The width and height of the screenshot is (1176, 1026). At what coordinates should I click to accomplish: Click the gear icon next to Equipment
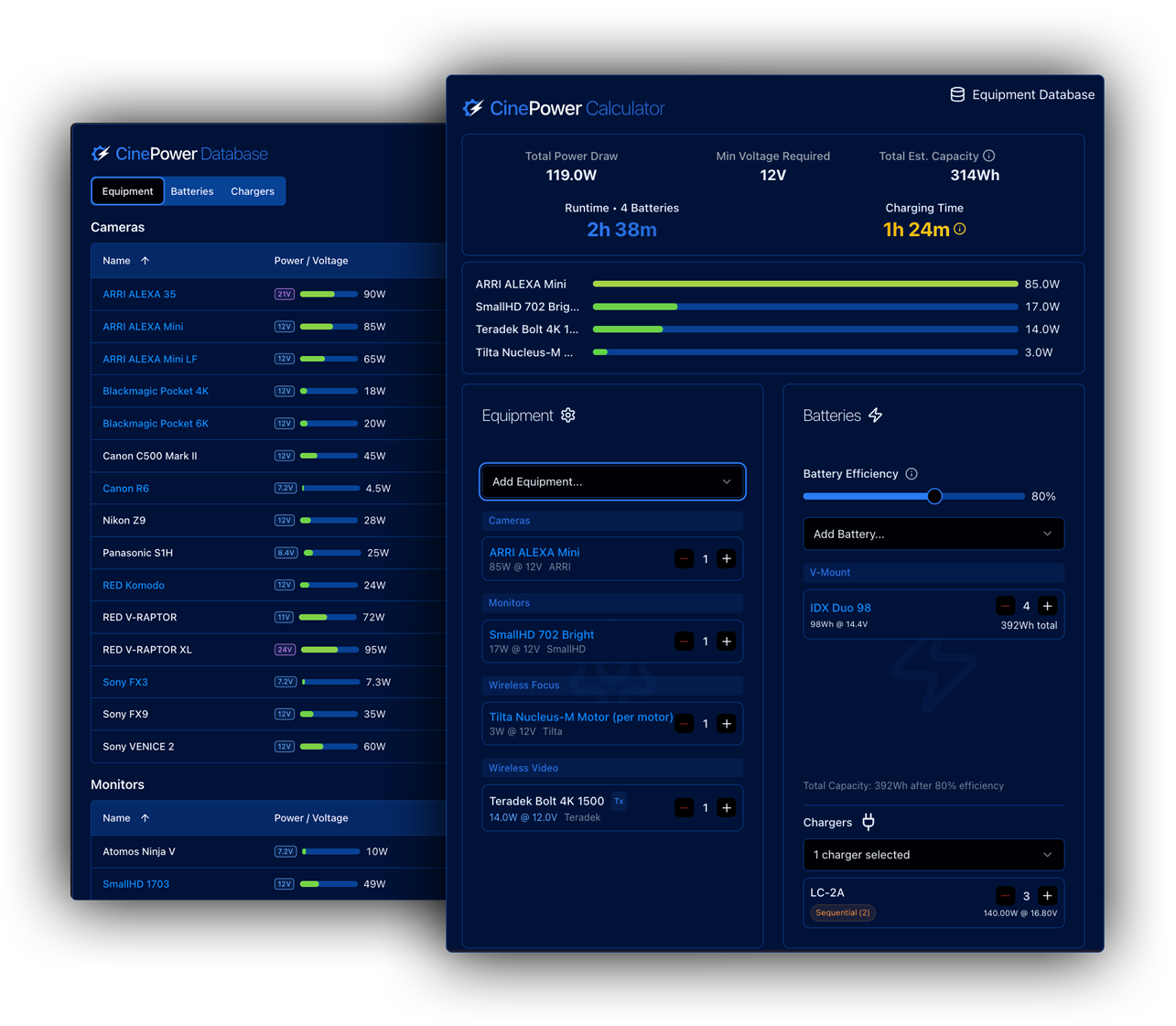568,416
